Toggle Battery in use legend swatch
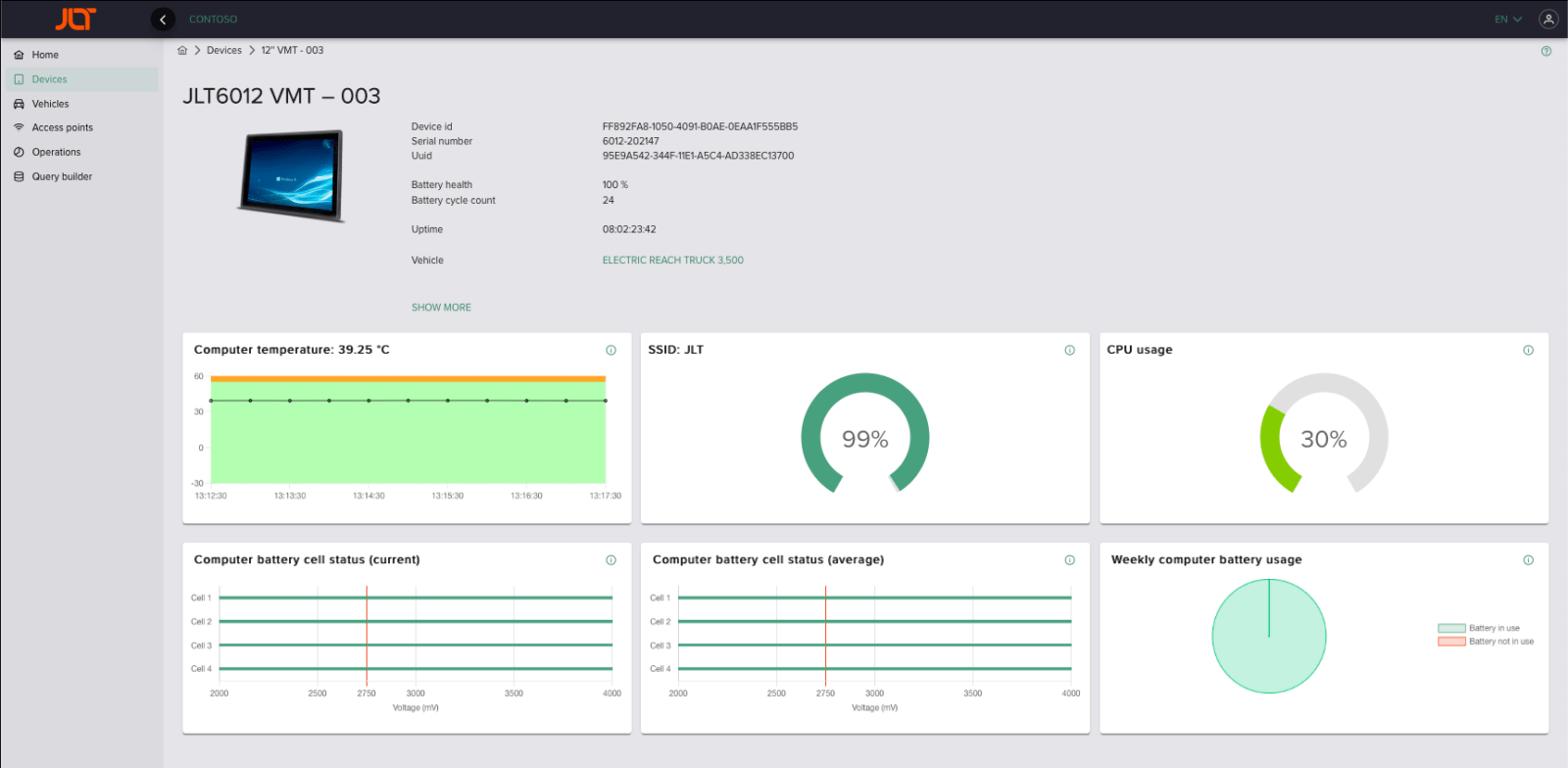Viewport: 1568px width, 768px height. [x=1451, y=628]
